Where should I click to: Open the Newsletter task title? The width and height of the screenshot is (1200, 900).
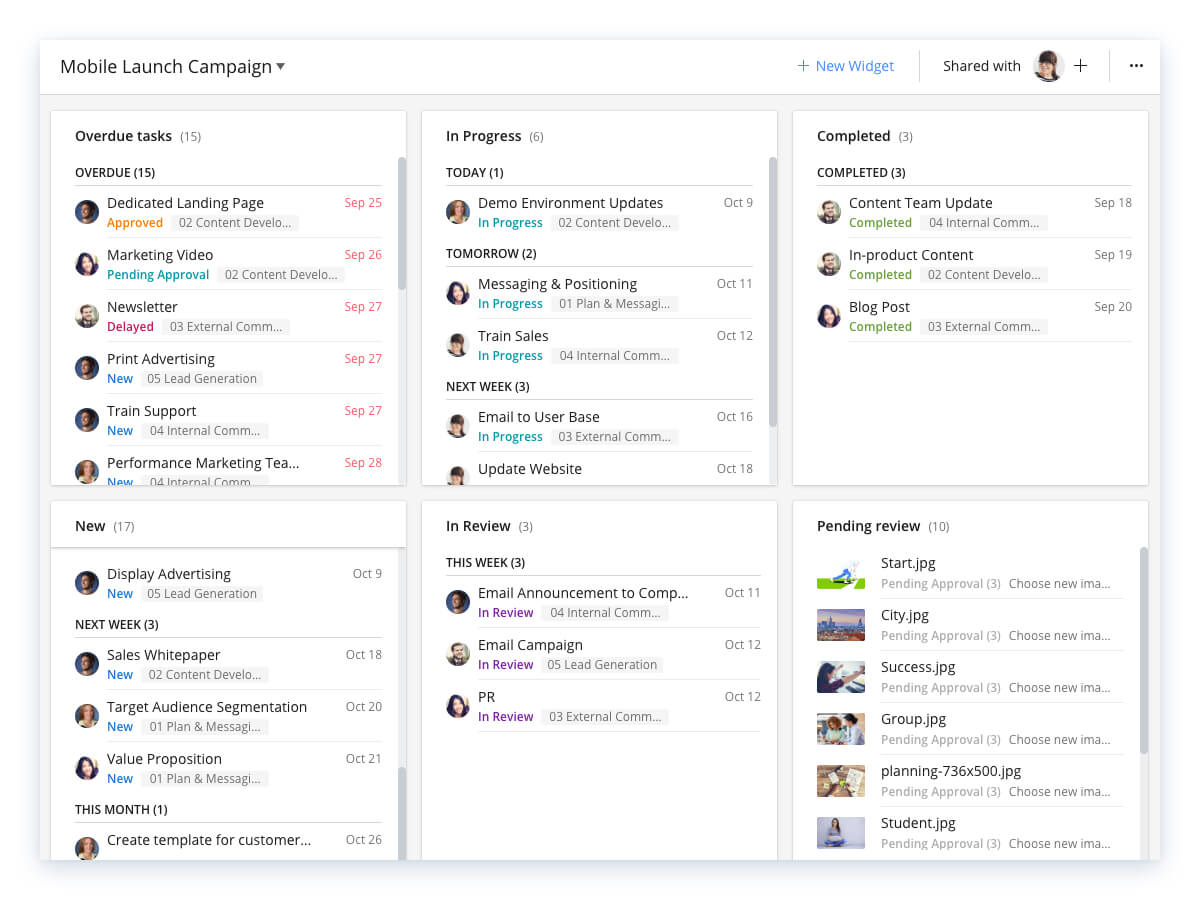[142, 307]
